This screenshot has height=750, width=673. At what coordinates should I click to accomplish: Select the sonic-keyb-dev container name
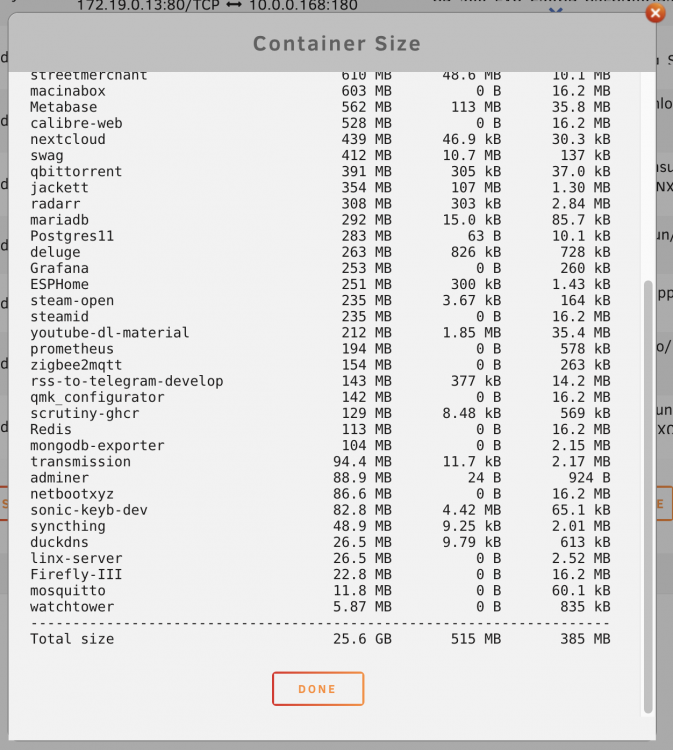pos(88,510)
